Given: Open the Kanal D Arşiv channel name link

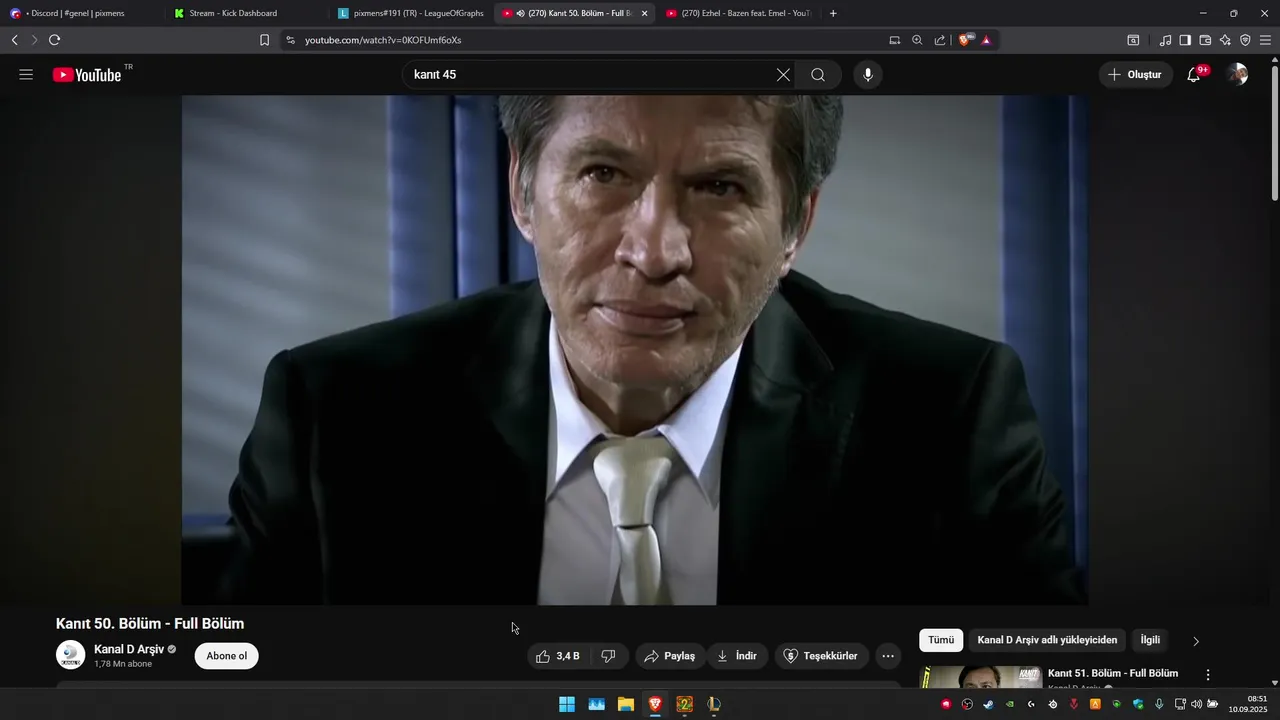Looking at the screenshot, I should click(x=129, y=649).
